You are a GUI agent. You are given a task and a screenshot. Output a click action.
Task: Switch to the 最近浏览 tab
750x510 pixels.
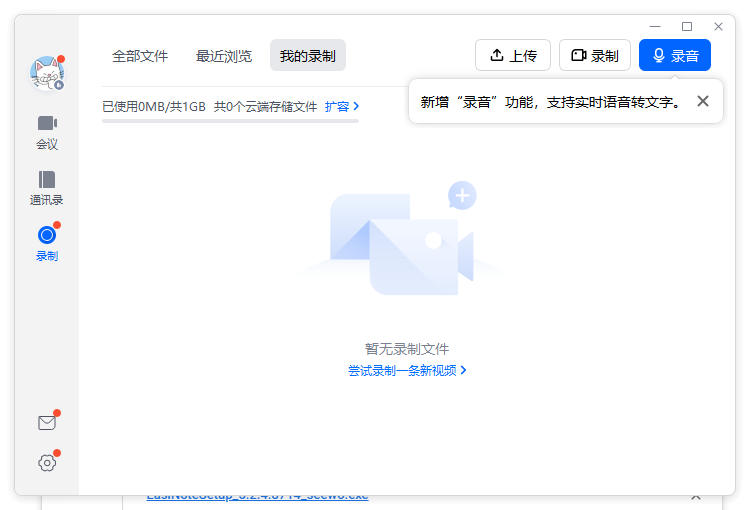224,56
